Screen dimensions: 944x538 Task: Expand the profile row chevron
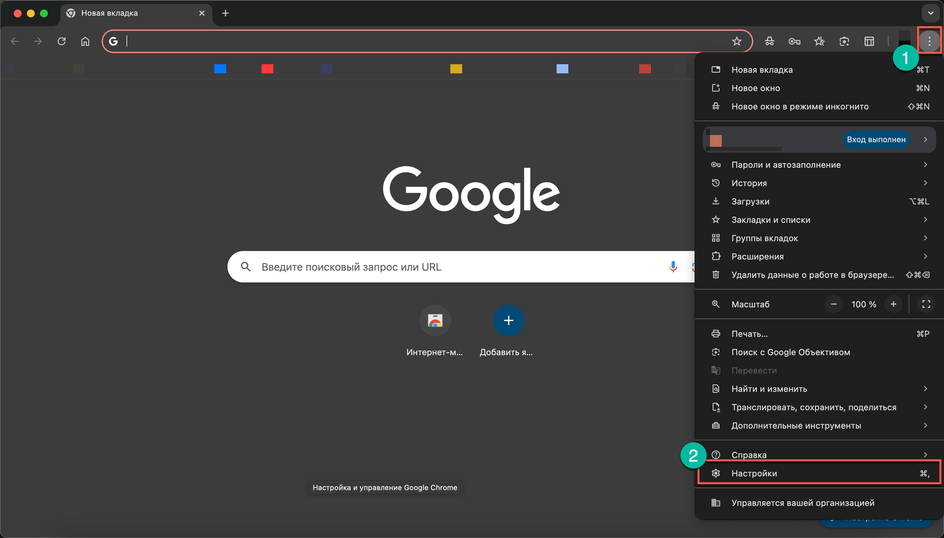(x=925, y=140)
